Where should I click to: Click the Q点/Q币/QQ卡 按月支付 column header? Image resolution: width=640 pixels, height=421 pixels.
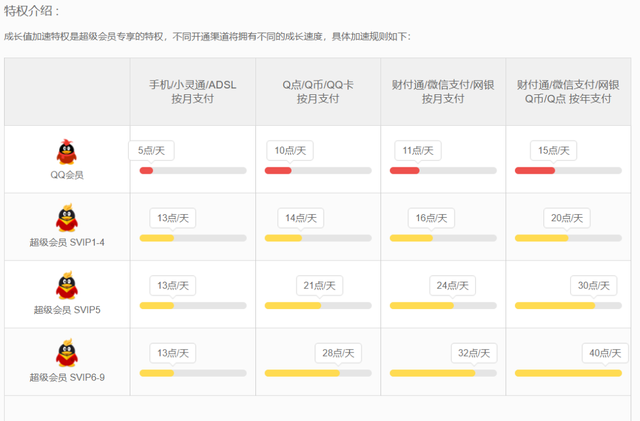318,92
